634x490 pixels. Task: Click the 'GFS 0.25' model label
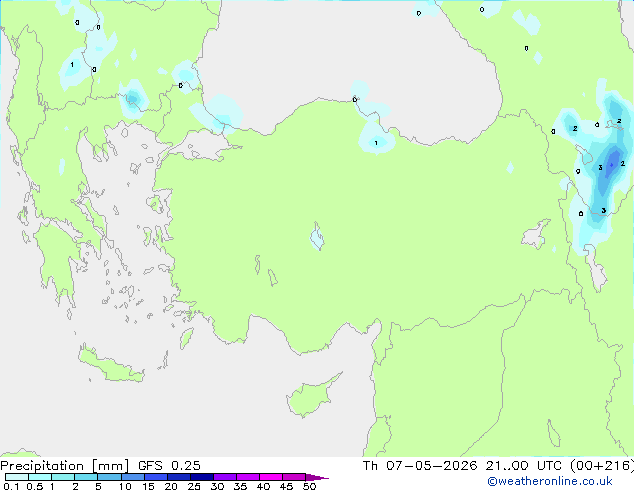(169, 466)
